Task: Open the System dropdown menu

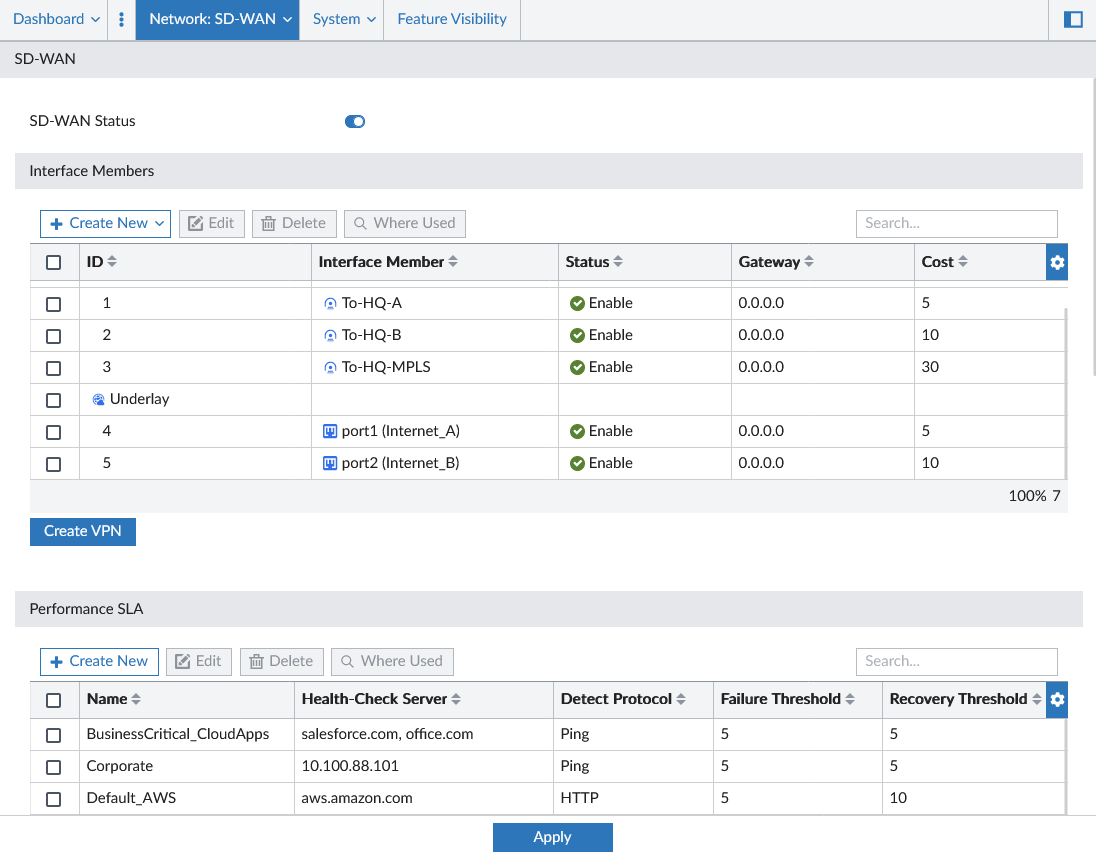Action: point(341,19)
